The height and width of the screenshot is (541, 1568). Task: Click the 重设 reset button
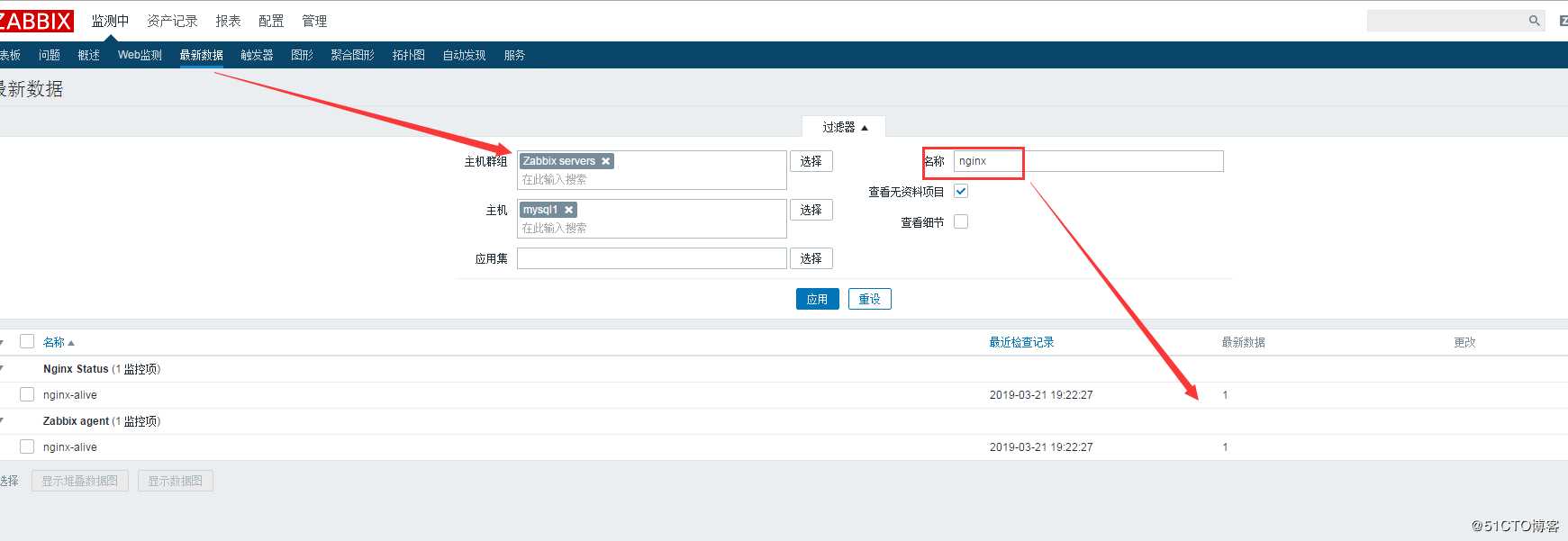coord(869,299)
